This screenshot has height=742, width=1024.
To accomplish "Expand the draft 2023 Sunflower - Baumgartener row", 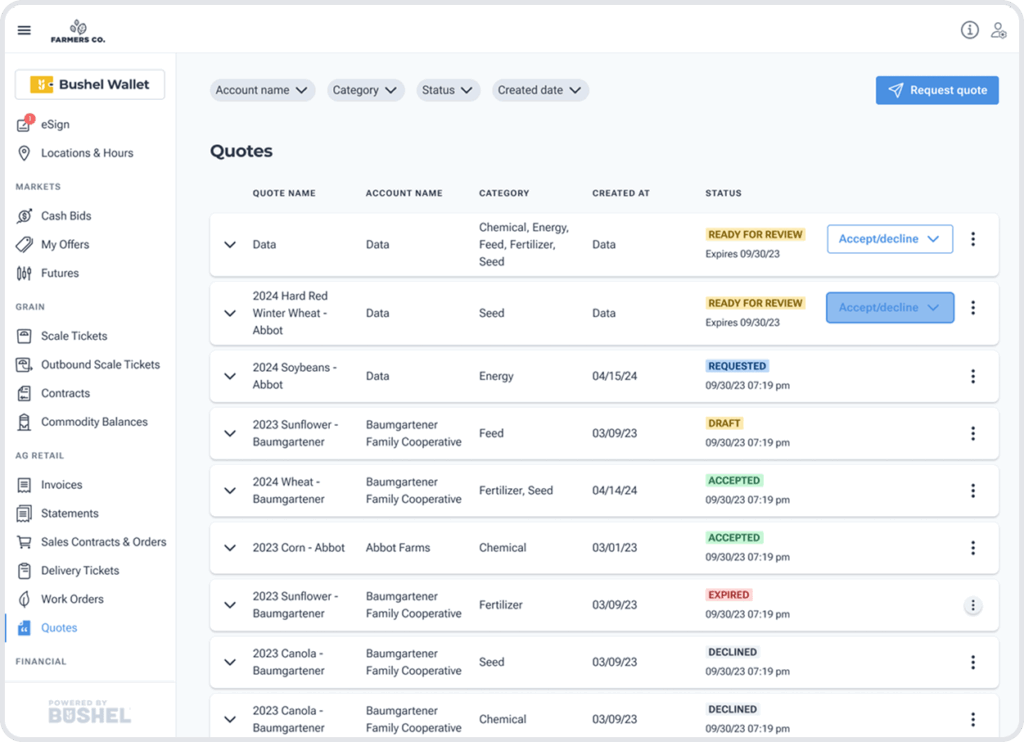I will click(230, 433).
